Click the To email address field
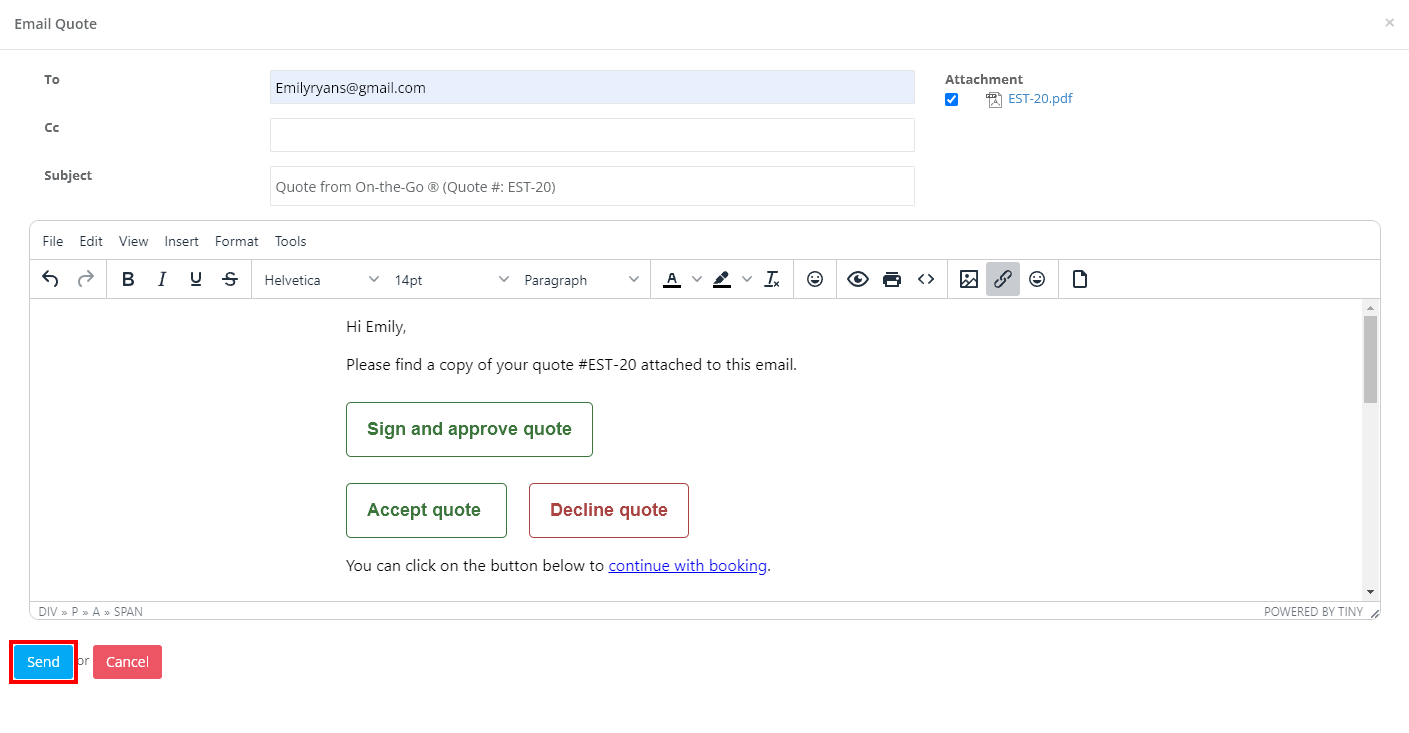The width and height of the screenshot is (1409, 733). [592, 87]
